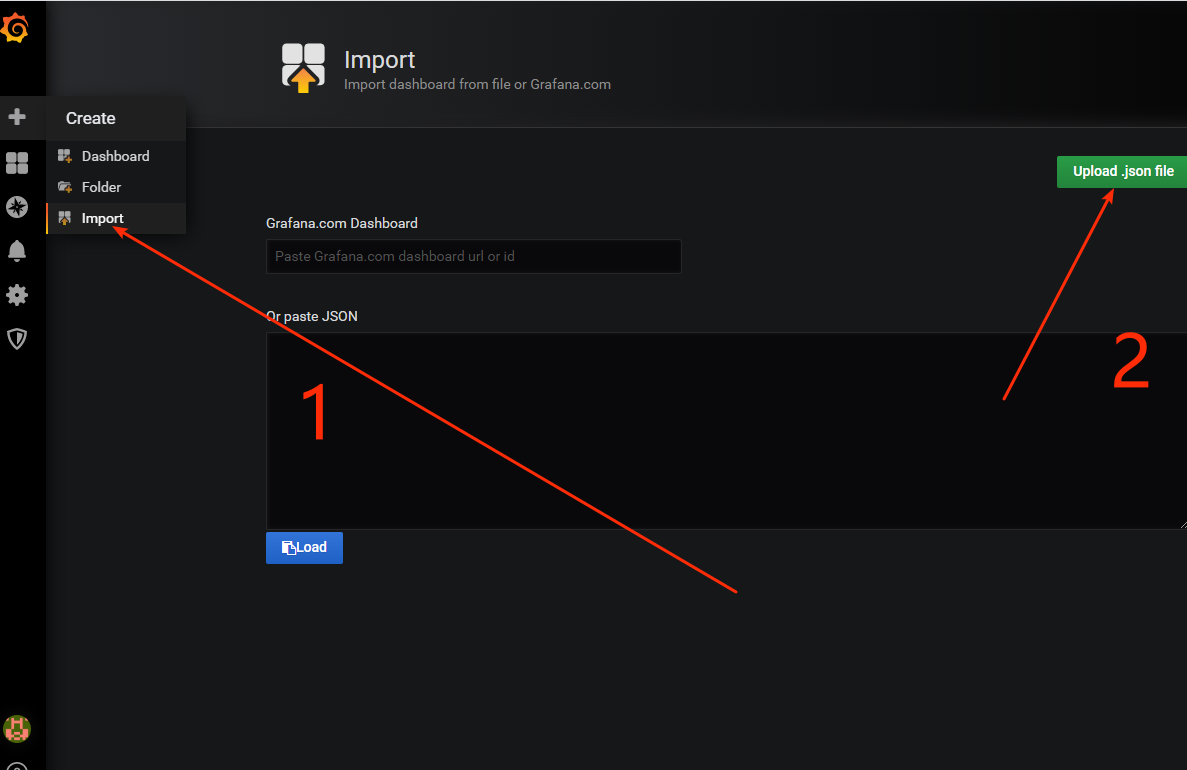Click the user avatar icon in sidebar
This screenshot has height=770, width=1187.
(17, 729)
